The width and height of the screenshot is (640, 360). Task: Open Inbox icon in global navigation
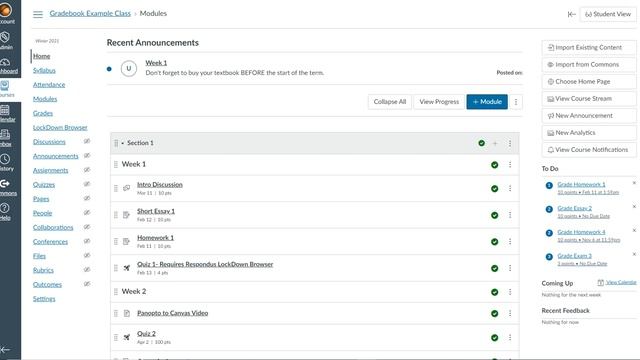tap(5, 134)
